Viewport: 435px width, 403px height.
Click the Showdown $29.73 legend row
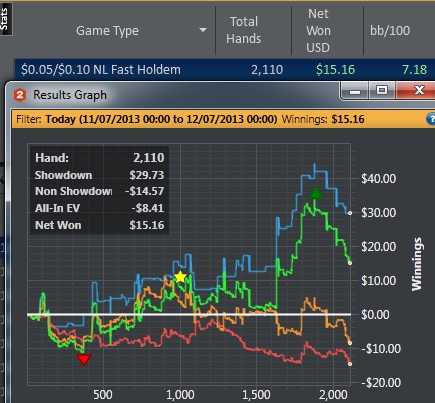(x=99, y=175)
